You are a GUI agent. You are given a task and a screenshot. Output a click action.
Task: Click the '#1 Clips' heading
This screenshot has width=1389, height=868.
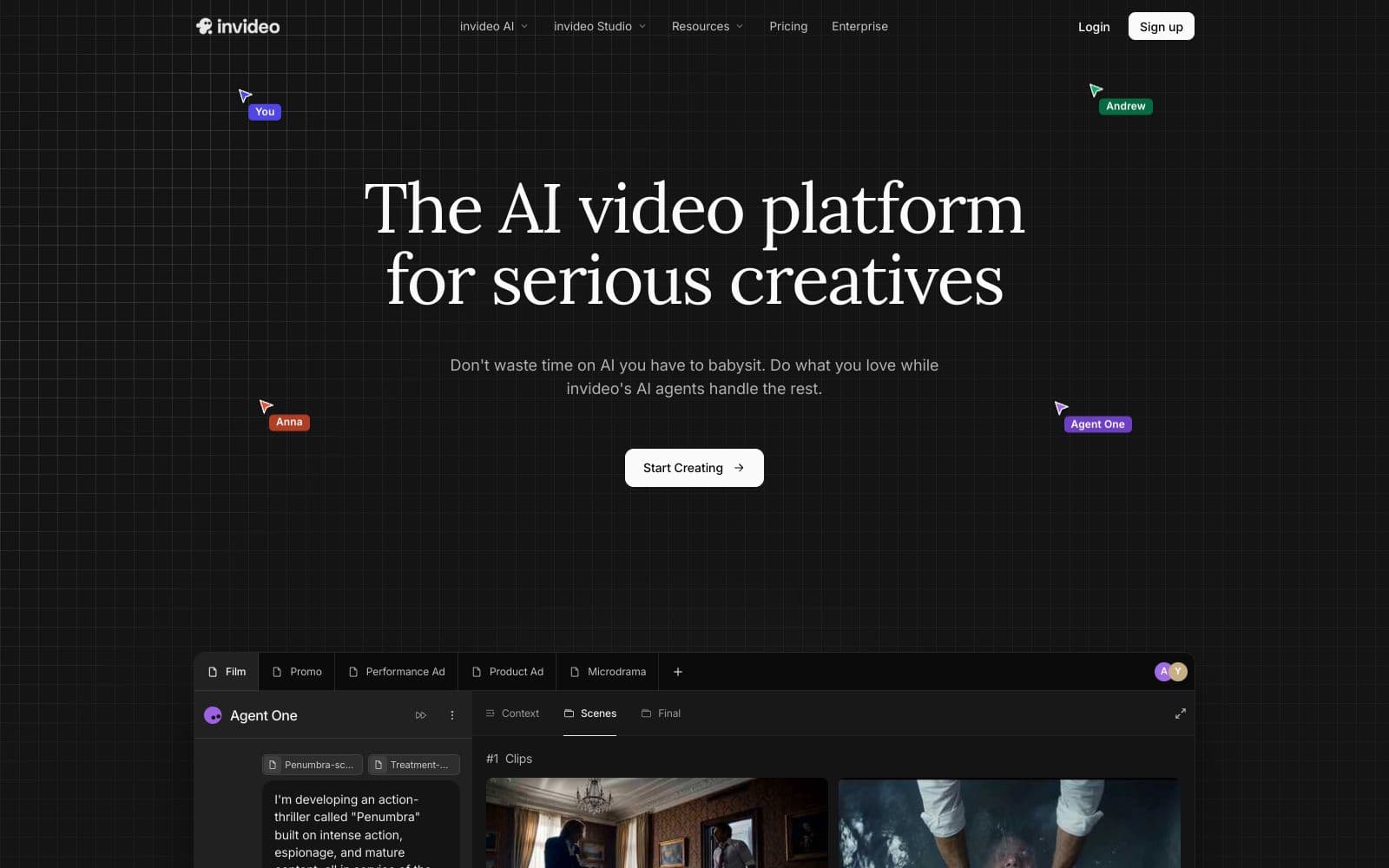tap(509, 759)
